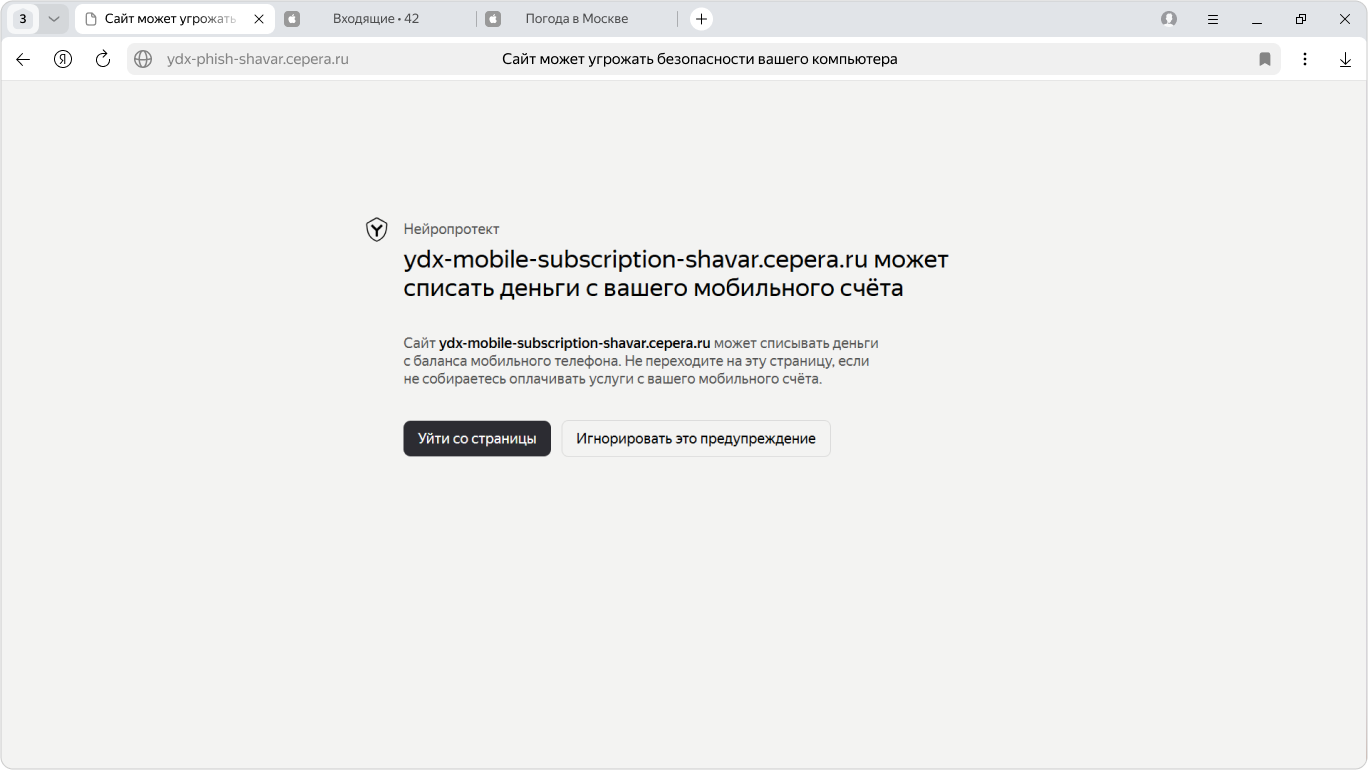Open the browser hamburger menu

click(x=1213, y=19)
